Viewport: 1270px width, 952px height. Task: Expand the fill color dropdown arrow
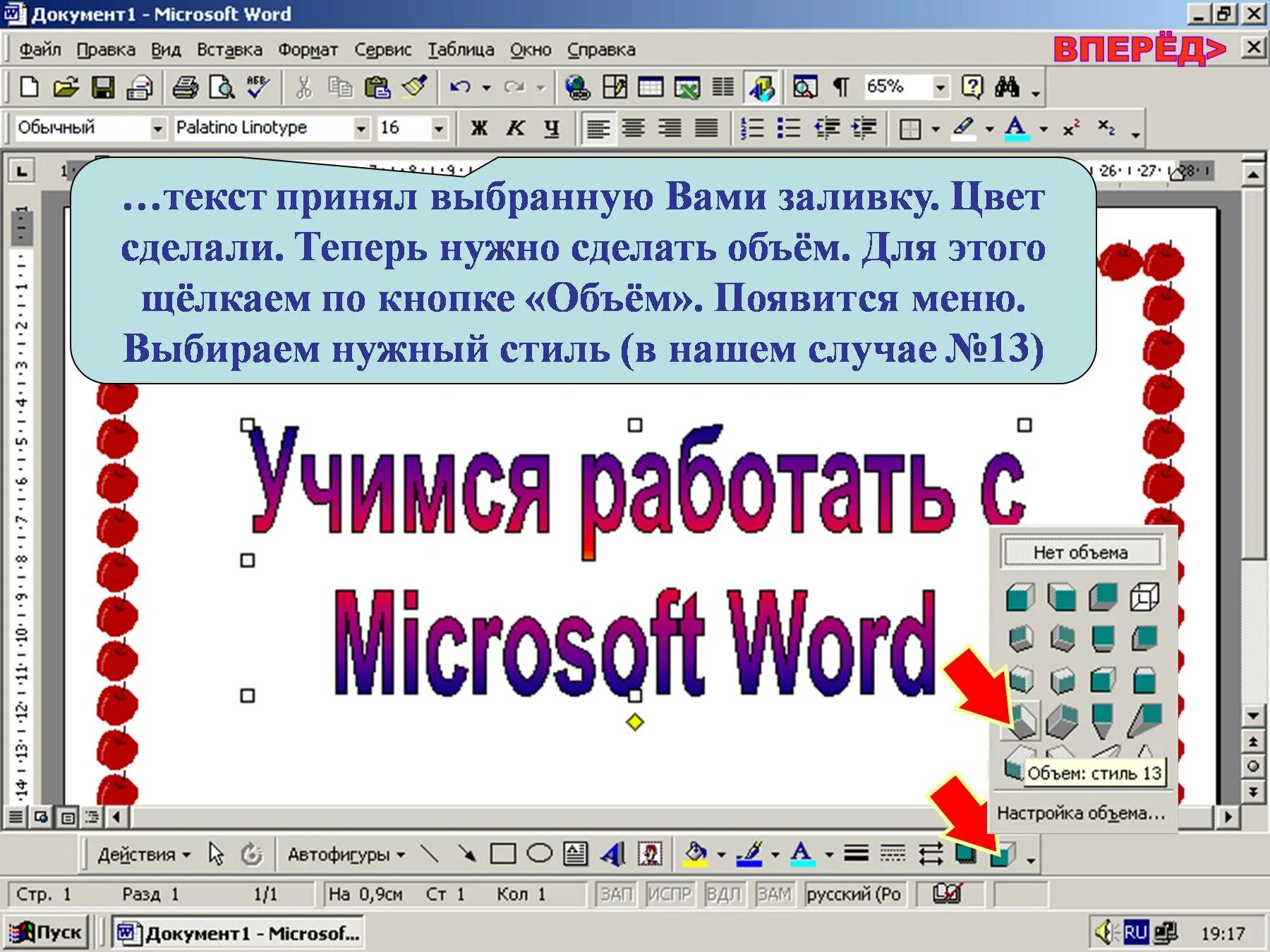pyautogui.click(x=721, y=855)
